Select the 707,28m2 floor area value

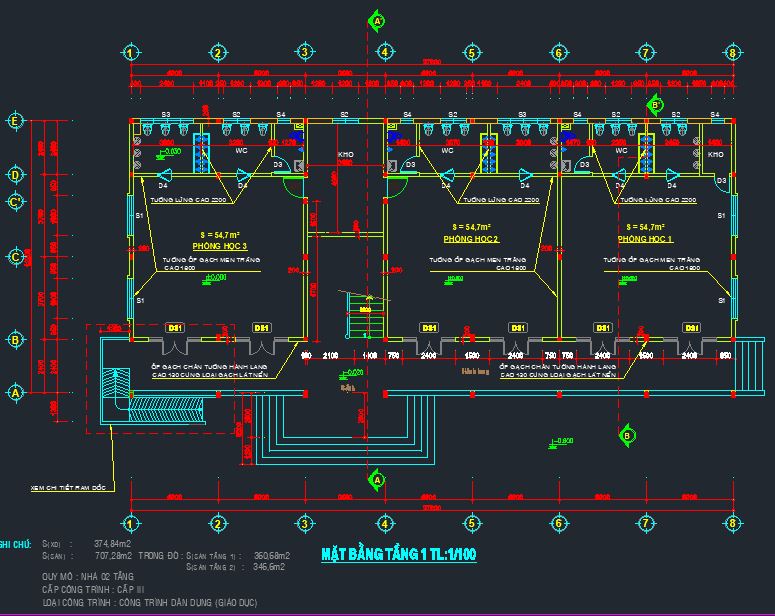pyautogui.click(x=114, y=555)
